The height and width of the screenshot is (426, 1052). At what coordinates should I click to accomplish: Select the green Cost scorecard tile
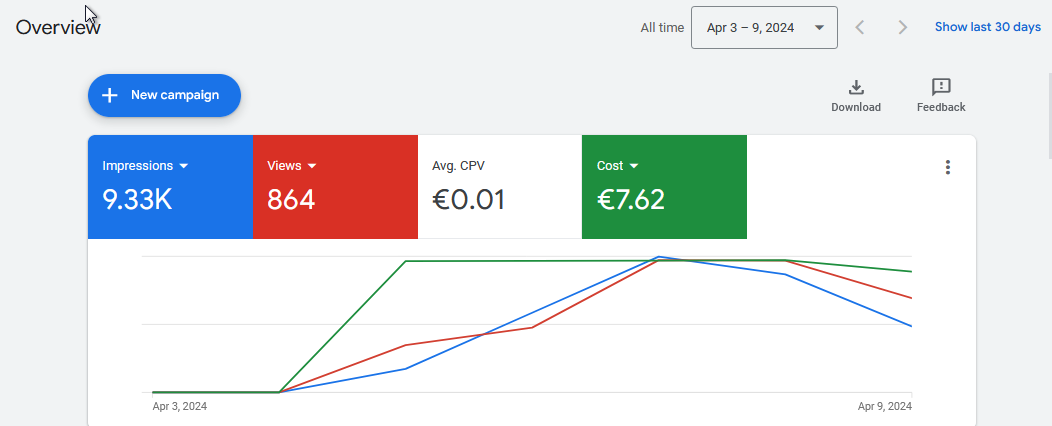664,187
